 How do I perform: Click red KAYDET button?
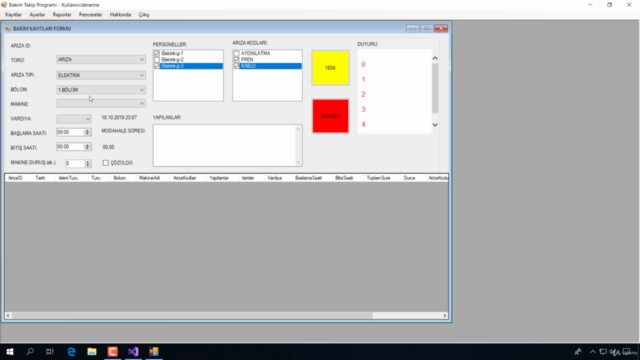[330, 116]
